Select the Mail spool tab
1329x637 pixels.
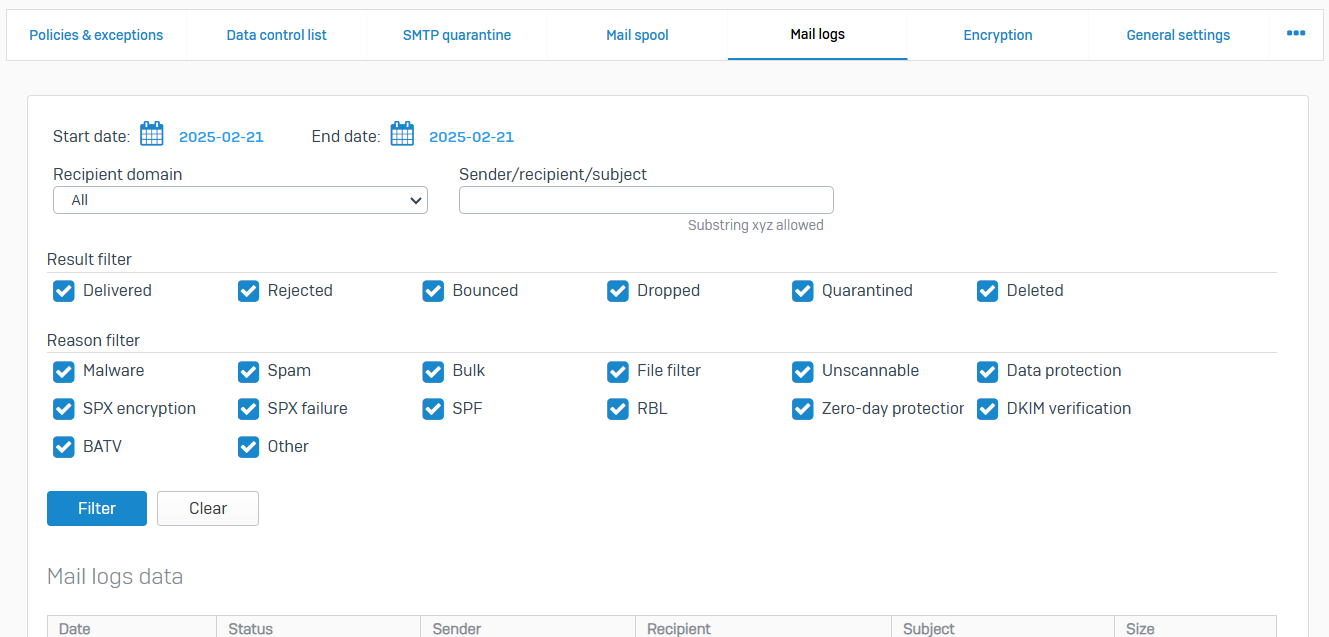pos(637,35)
